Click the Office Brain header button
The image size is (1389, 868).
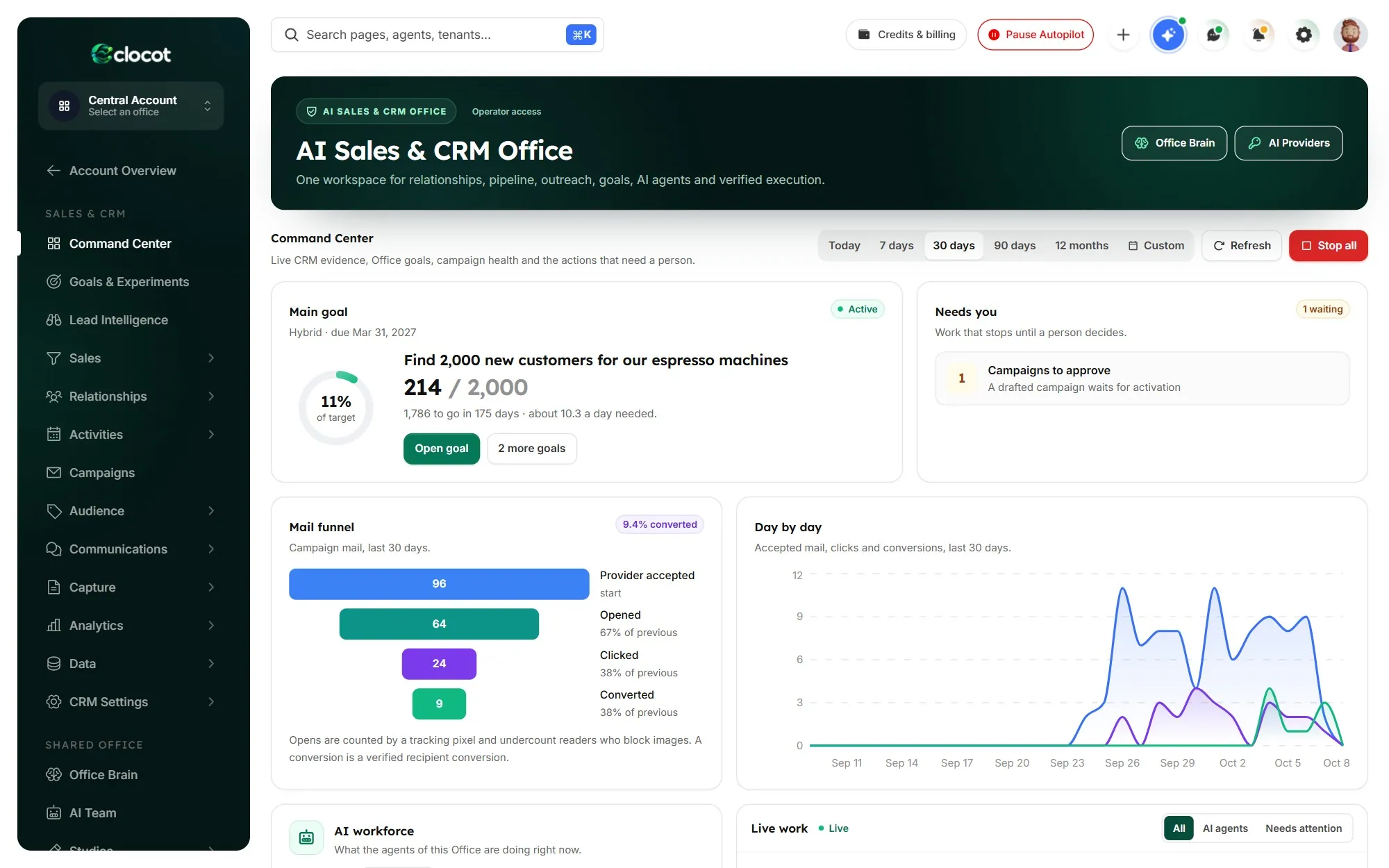point(1174,143)
